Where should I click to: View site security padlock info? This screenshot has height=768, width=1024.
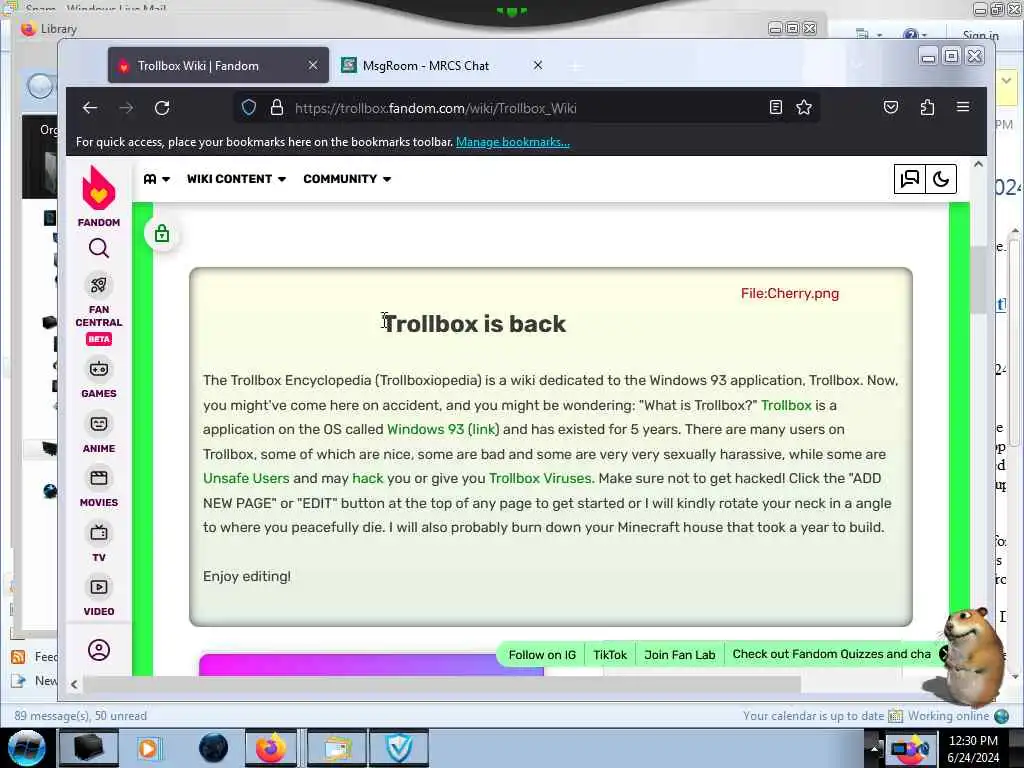(x=277, y=108)
